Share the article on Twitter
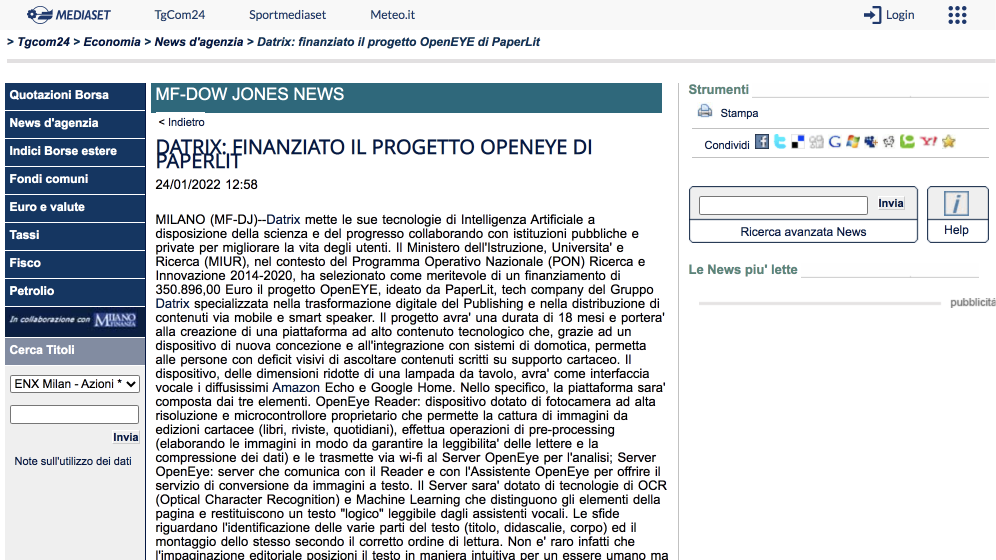 (780, 142)
